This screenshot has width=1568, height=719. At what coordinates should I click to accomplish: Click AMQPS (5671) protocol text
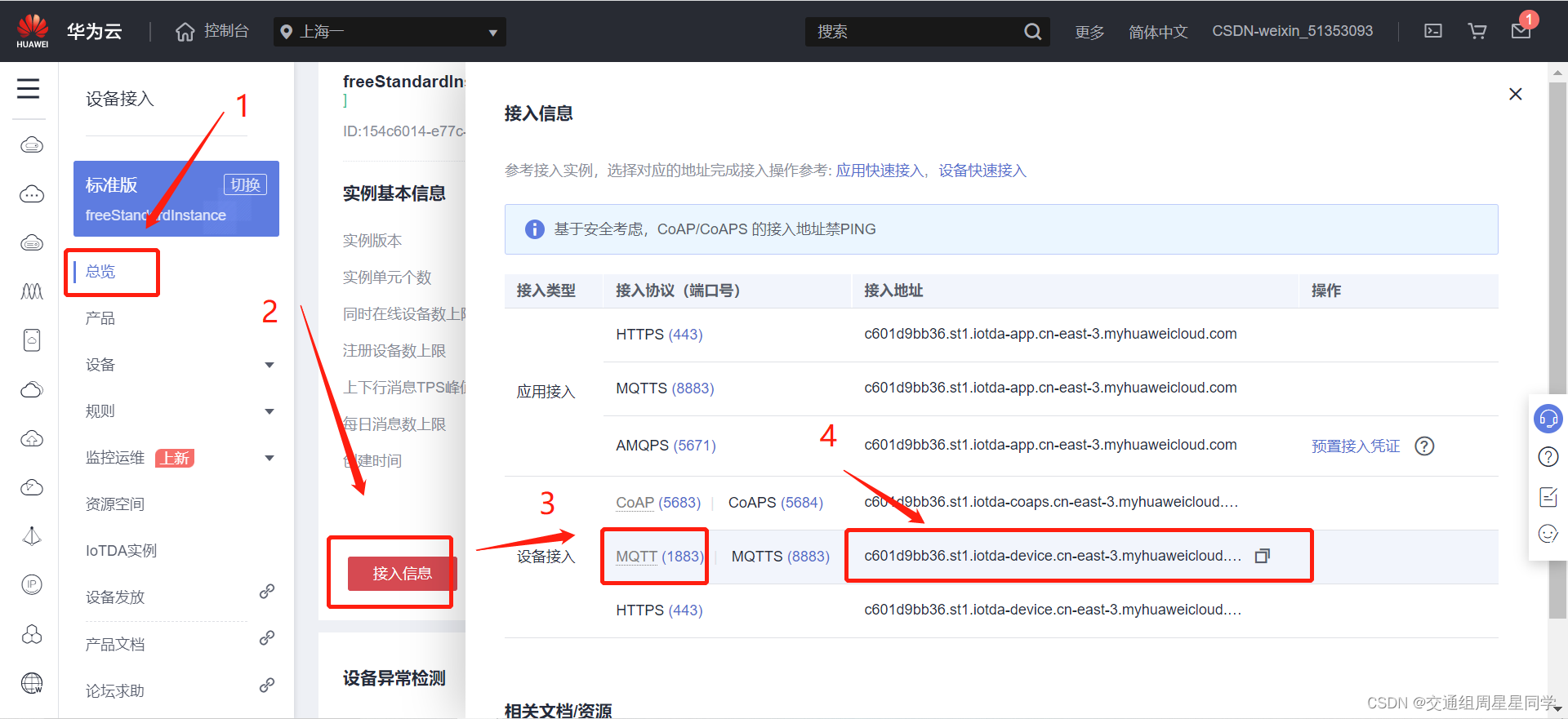(x=666, y=446)
